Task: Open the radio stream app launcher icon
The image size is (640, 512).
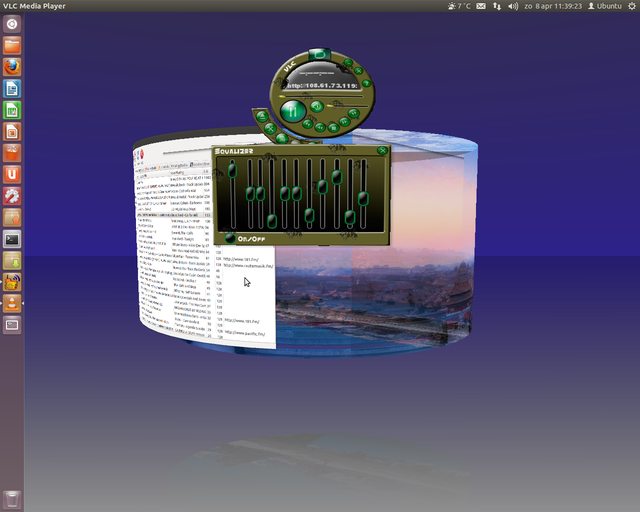Action: click(x=12, y=282)
